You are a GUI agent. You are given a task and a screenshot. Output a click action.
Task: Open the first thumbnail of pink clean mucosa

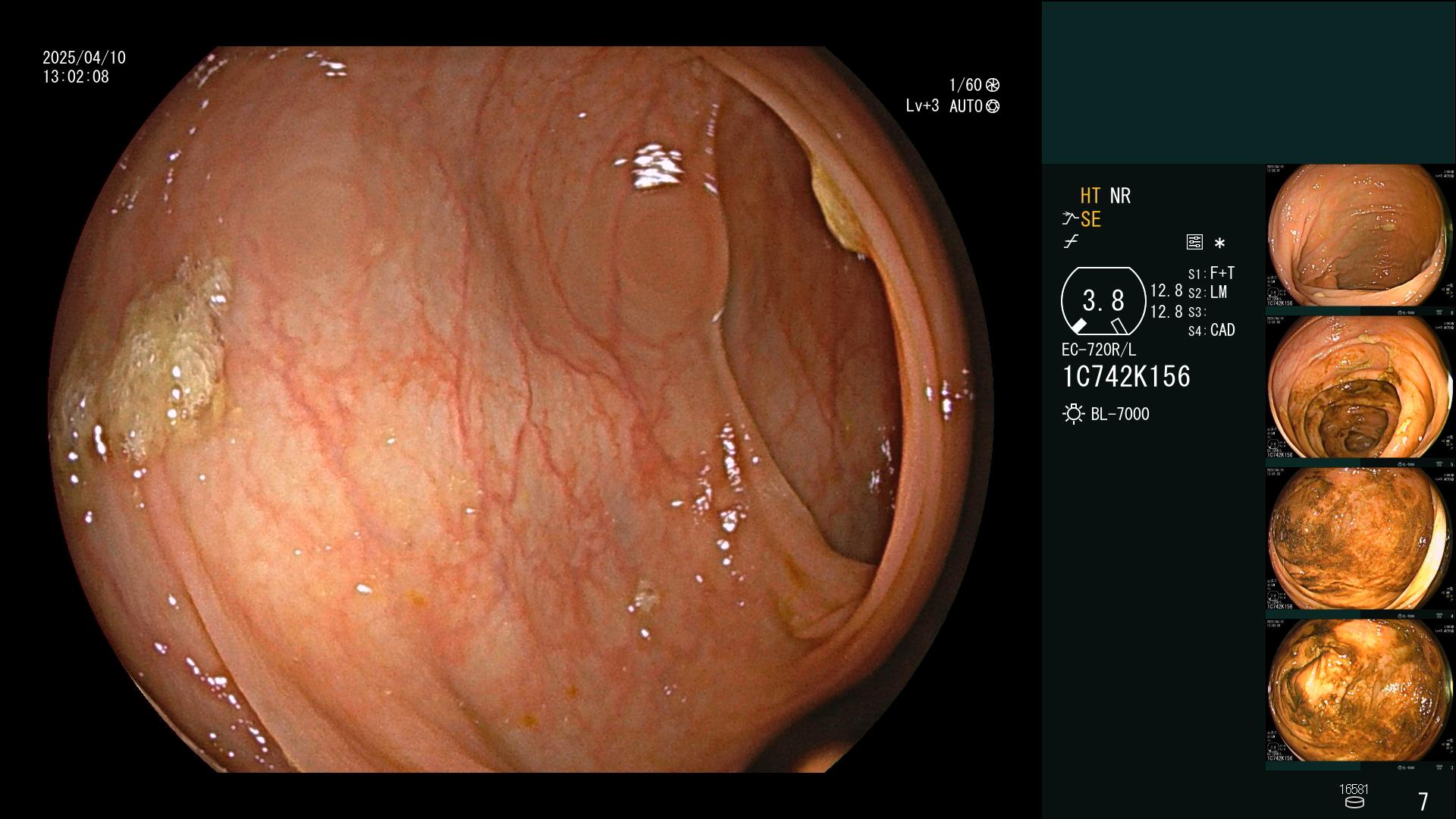(1359, 236)
